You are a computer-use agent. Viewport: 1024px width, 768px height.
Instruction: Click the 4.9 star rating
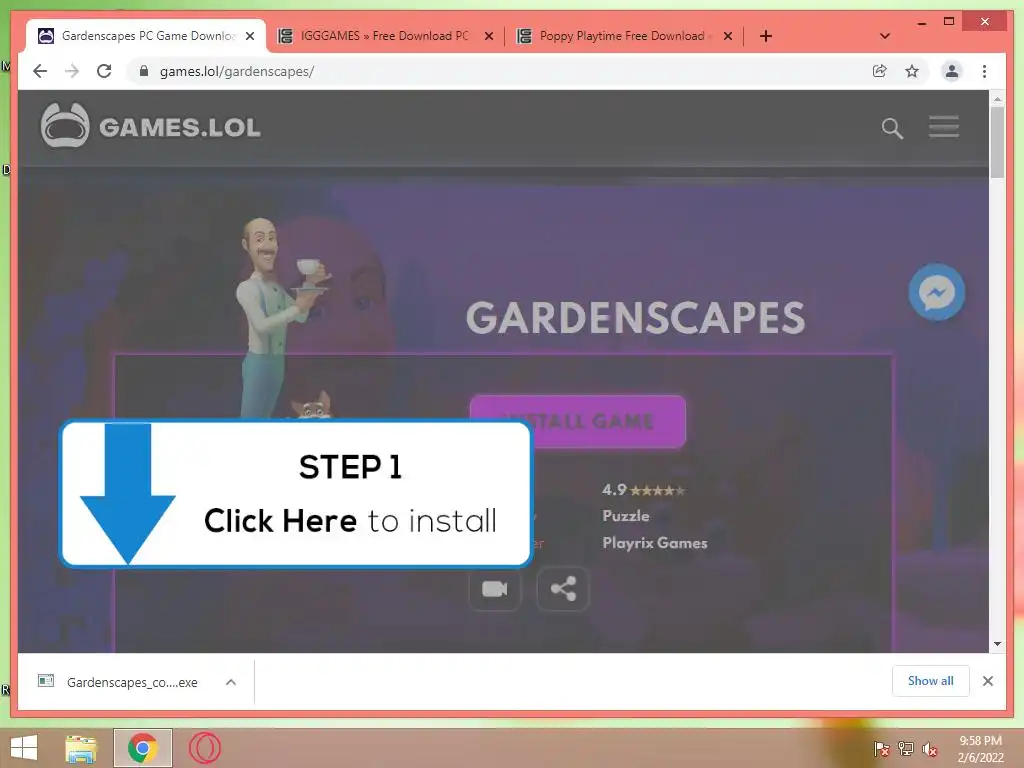click(x=643, y=490)
